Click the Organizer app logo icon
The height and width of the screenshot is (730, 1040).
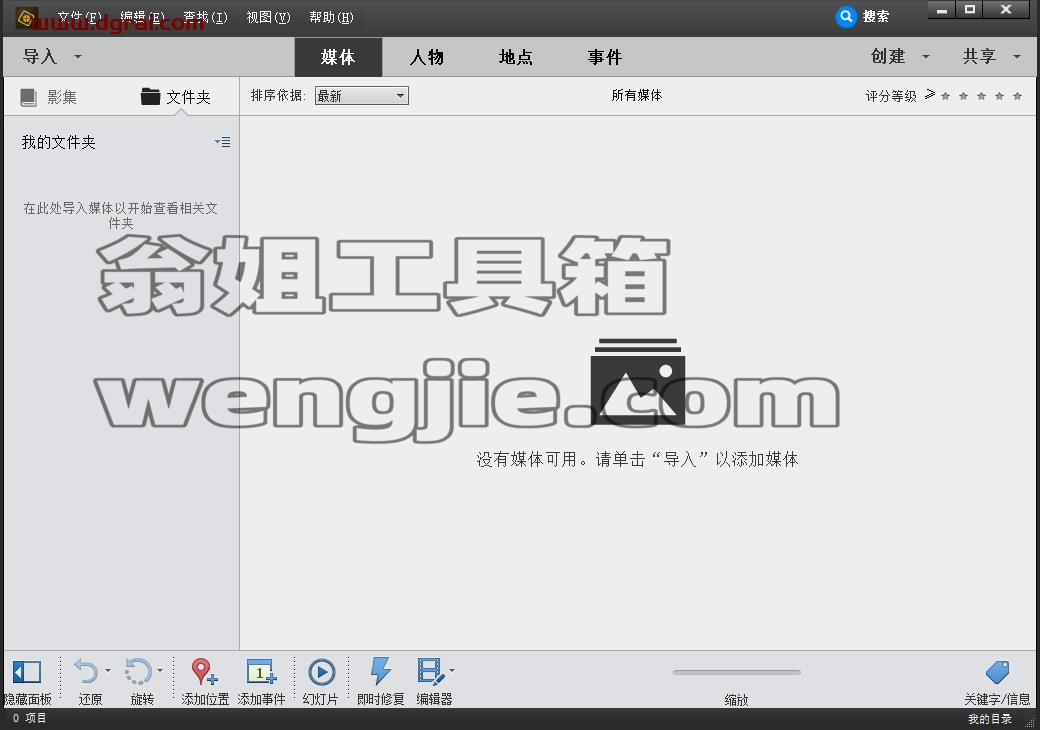(x=27, y=17)
